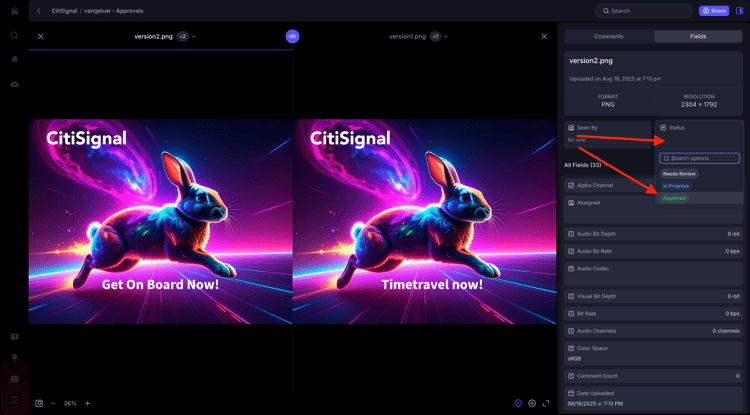750x415 pixels.
Task: Open the help chat icon in the sidebar
Action: point(14,337)
